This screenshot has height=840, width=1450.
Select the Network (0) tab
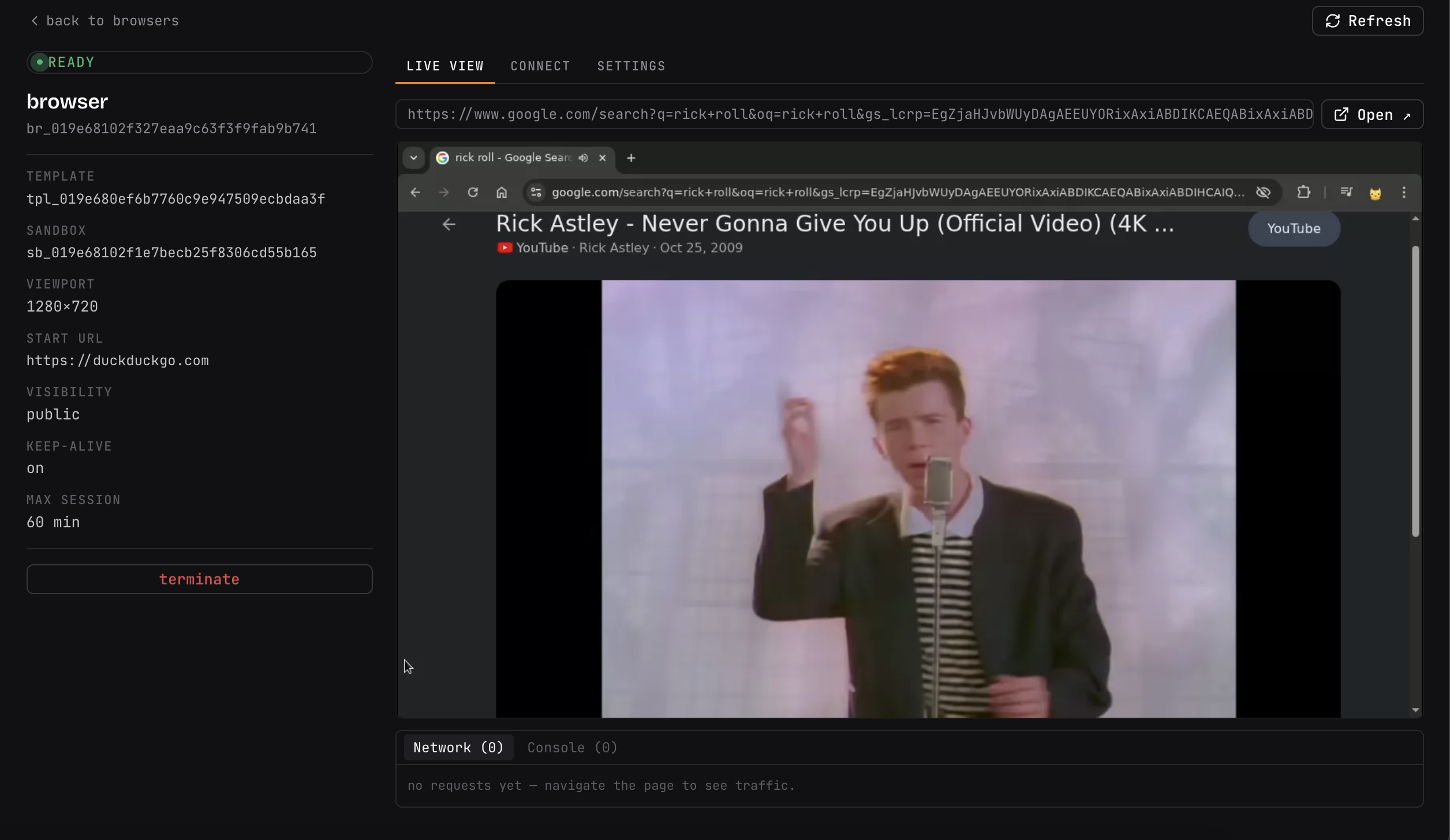(458, 748)
